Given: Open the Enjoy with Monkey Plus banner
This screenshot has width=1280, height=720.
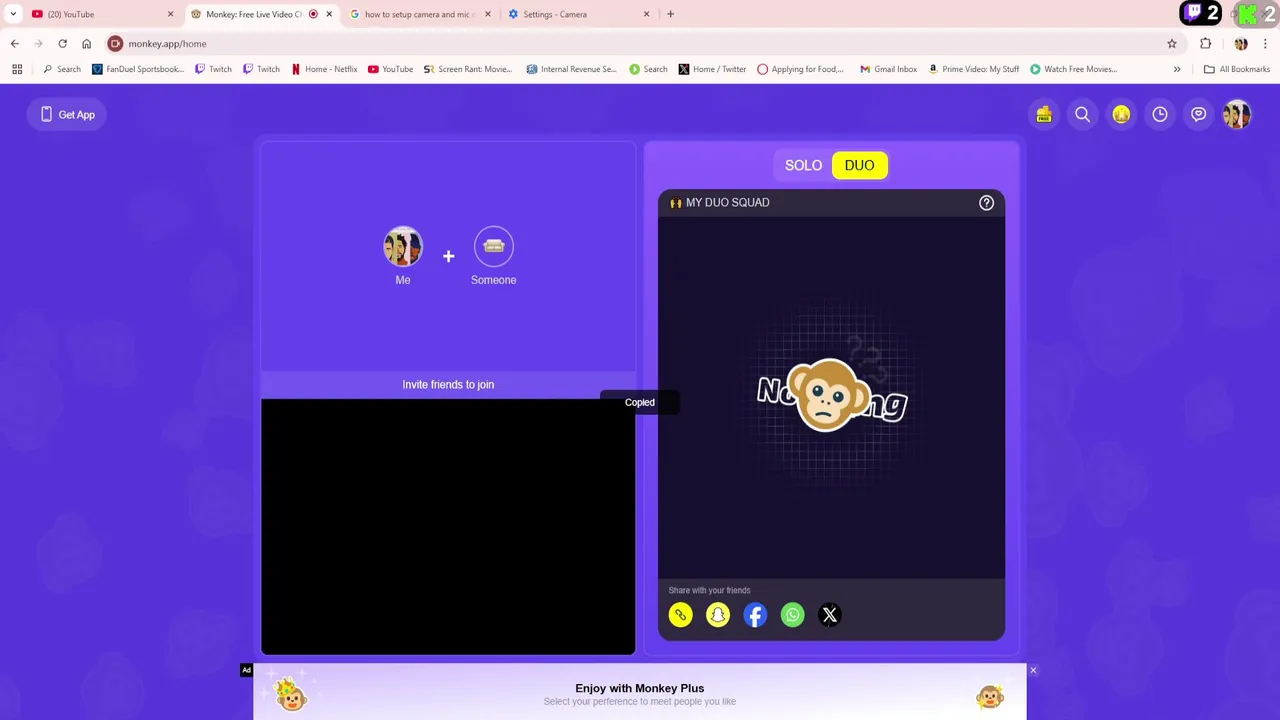Looking at the screenshot, I should click(x=640, y=693).
